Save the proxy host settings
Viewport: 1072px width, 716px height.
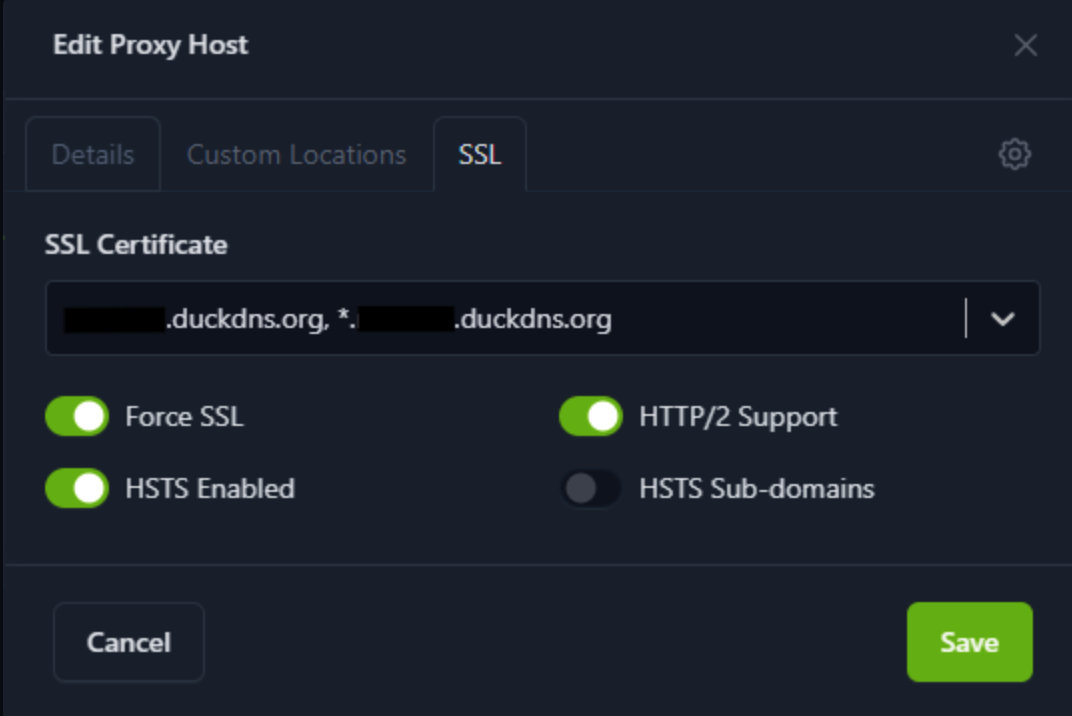(968, 642)
